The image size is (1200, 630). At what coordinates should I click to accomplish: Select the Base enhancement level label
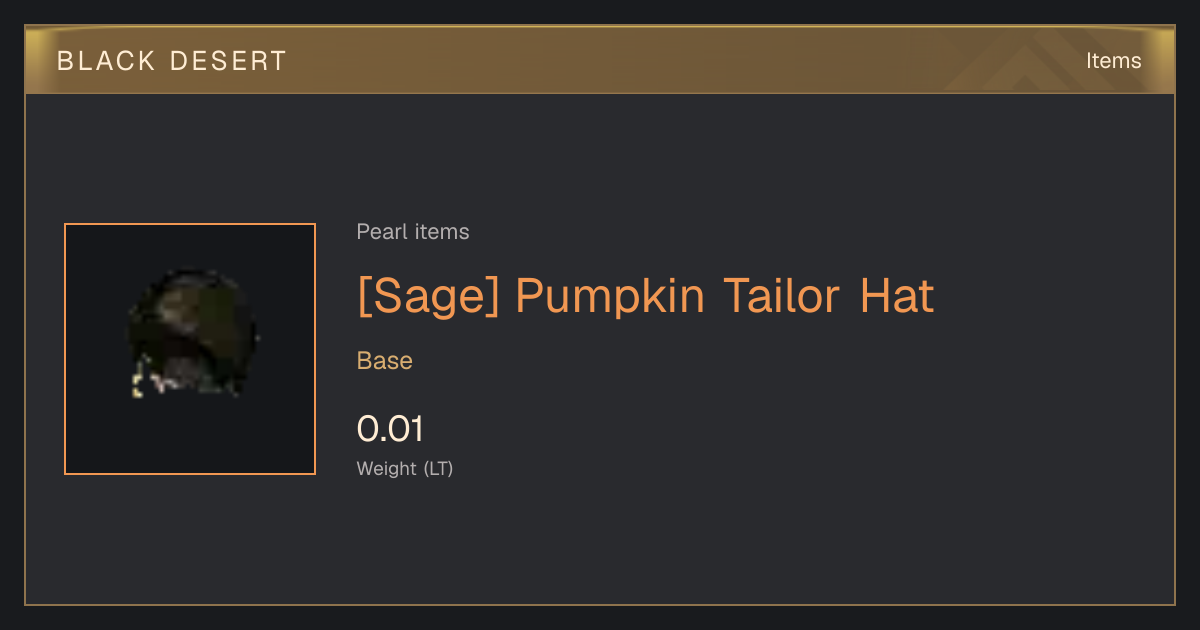[385, 361]
